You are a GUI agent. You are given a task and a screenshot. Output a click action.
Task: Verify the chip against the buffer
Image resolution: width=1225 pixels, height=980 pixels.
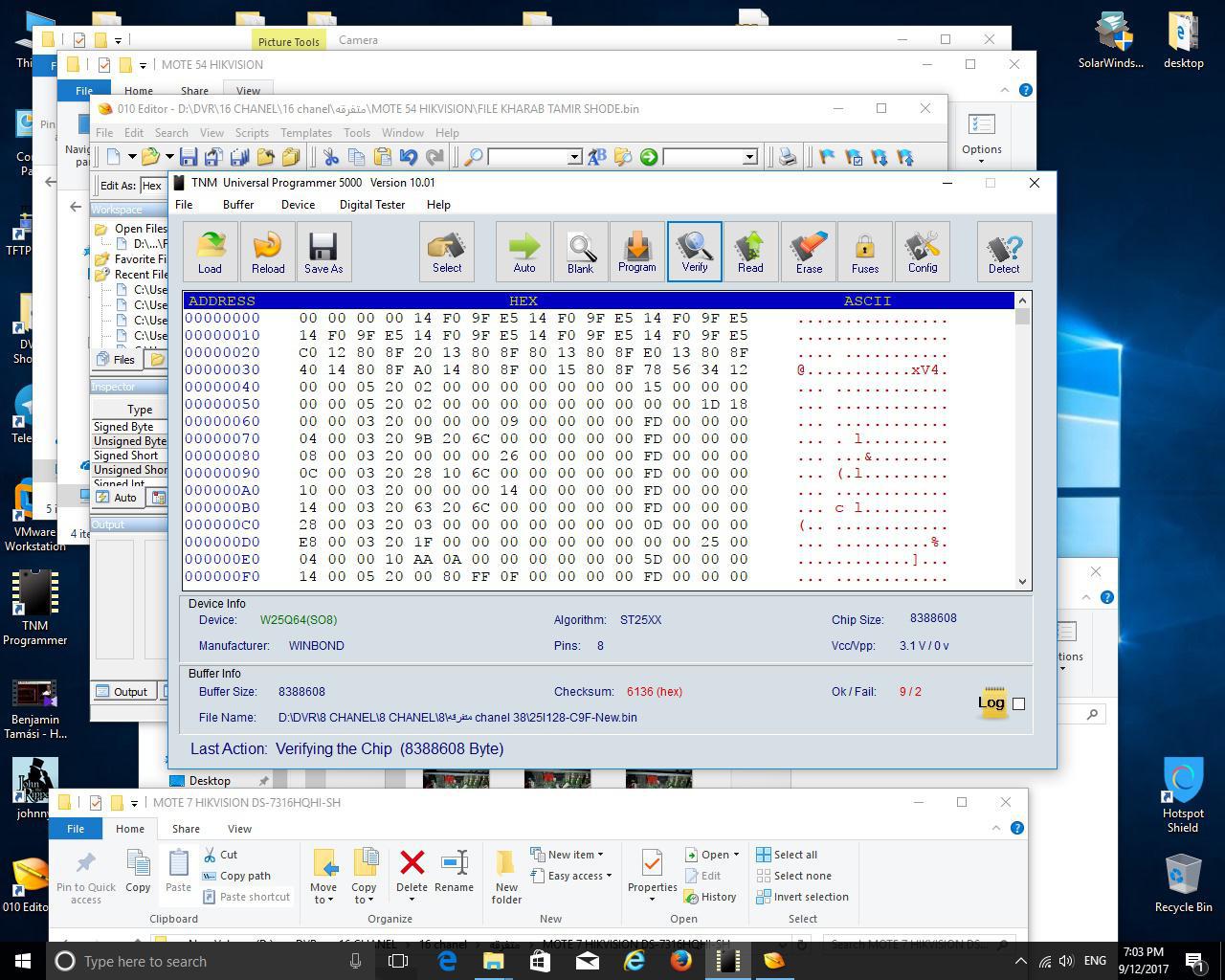point(695,252)
